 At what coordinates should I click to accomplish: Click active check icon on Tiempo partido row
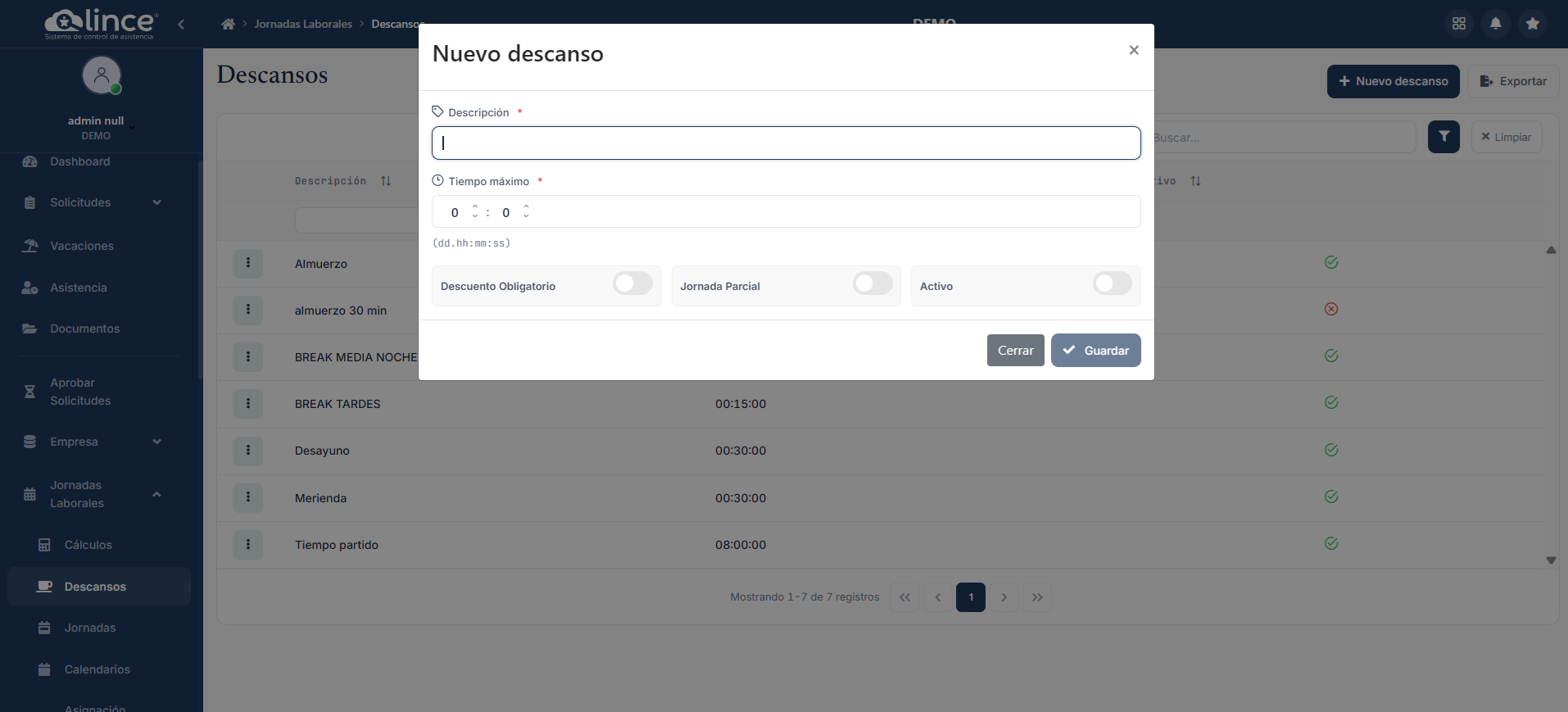[1331, 543]
